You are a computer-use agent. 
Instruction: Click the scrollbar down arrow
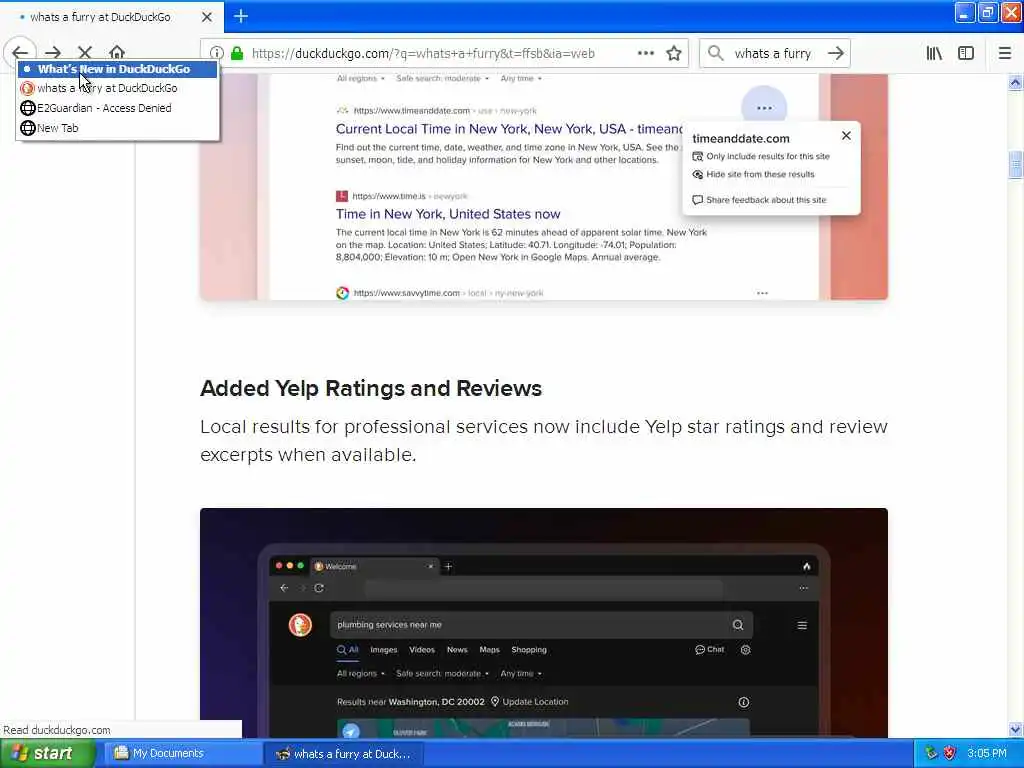1016,729
